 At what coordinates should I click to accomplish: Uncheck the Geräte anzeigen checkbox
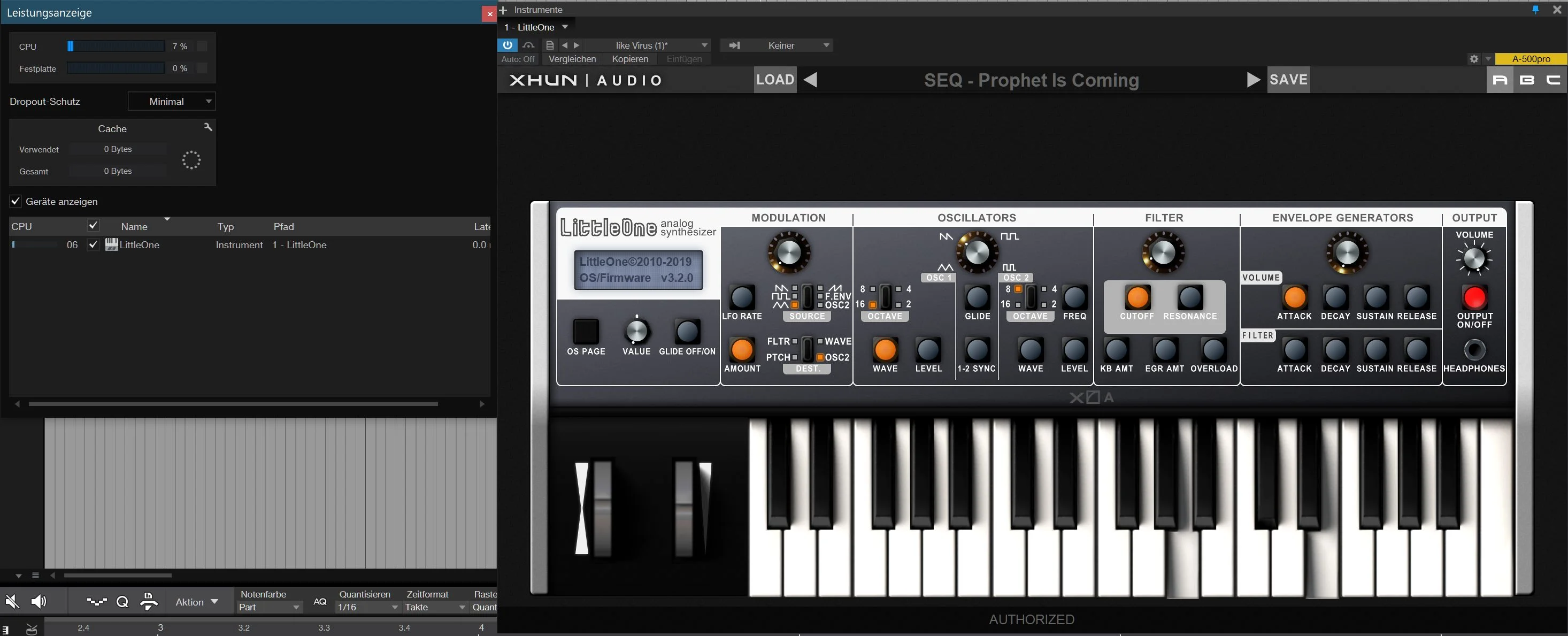point(16,201)
